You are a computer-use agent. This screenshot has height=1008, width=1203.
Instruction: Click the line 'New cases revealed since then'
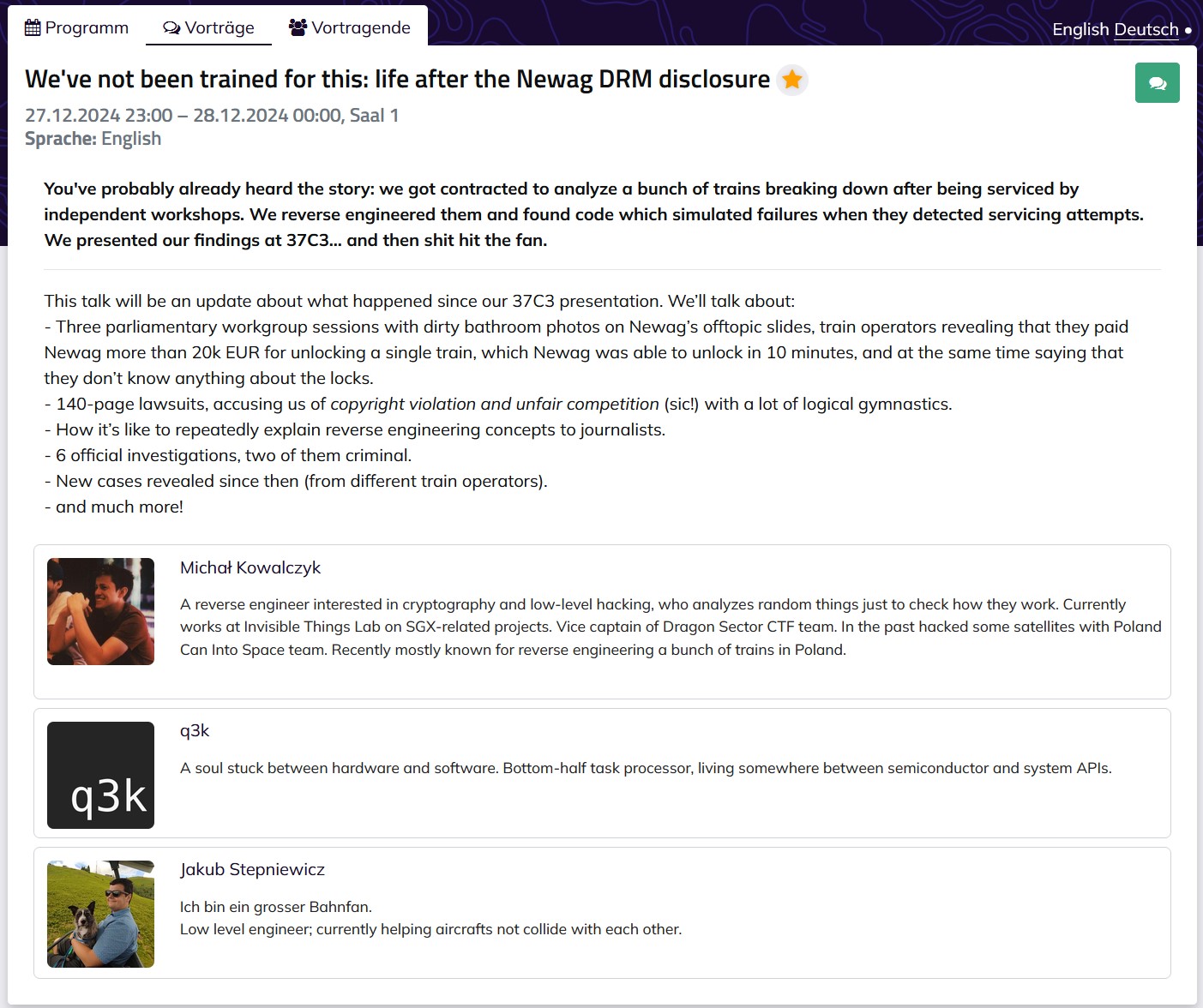(296, 481)
